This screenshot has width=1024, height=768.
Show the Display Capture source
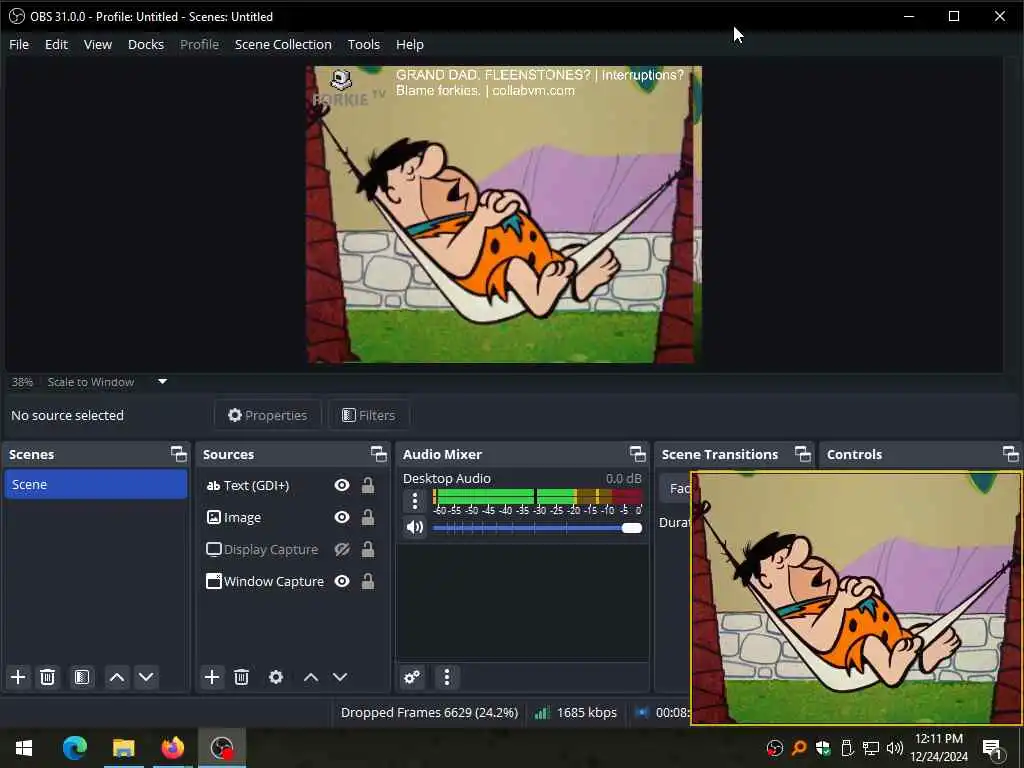pyautogui.click(x=342, y=549)
